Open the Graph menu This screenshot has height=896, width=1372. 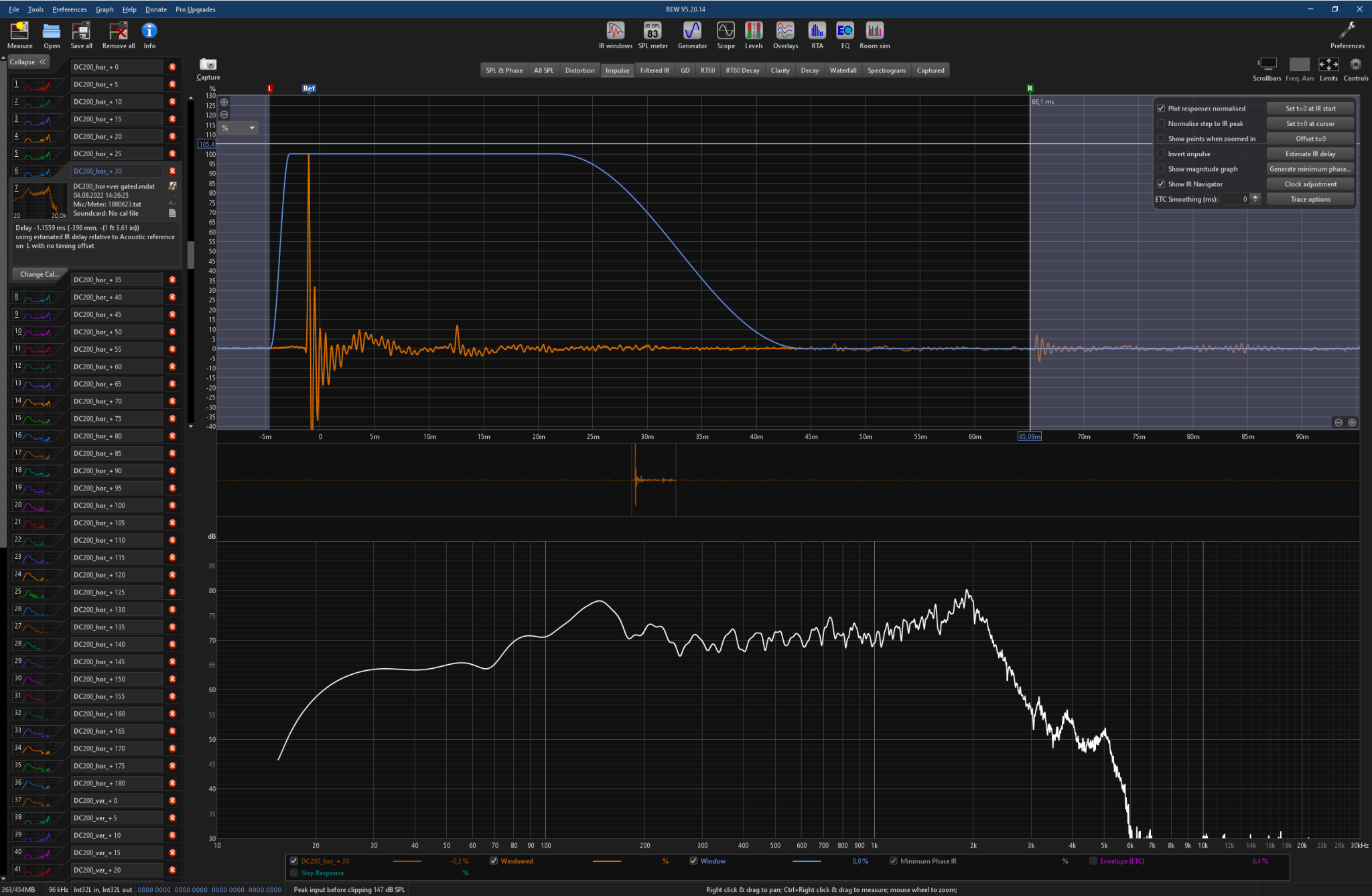click(x=105, y=9)
